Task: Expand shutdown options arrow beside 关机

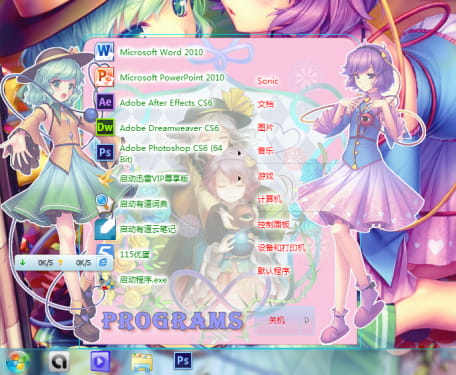Action: (307, 320)
